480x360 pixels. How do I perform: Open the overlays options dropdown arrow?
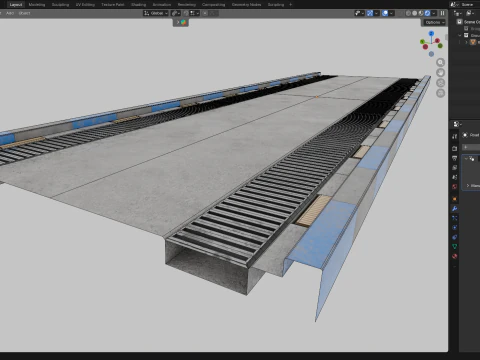tap(392, 13)
